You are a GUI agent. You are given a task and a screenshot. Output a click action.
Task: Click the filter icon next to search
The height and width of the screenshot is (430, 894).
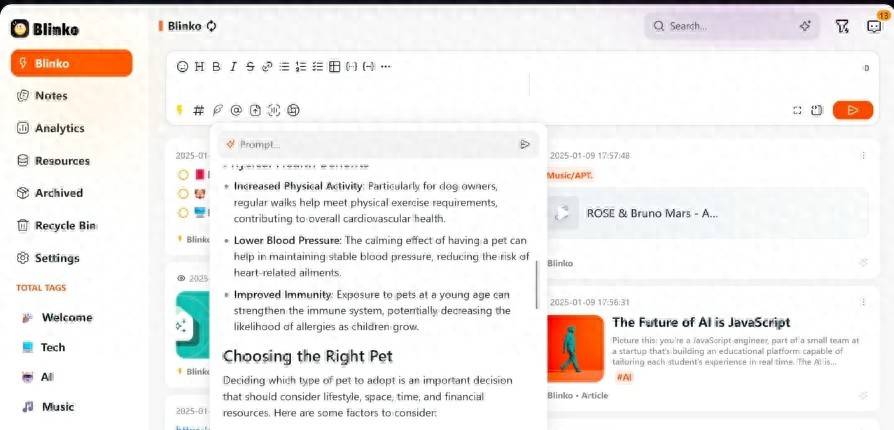tap(841, 26)
